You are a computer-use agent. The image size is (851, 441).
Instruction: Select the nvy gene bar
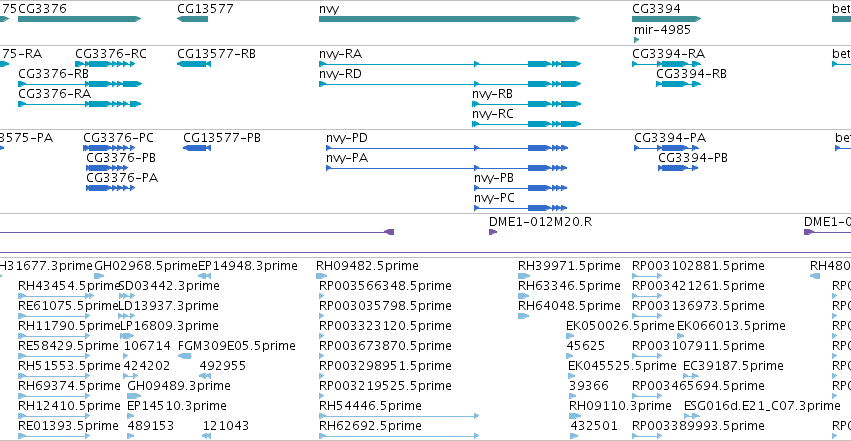coord(449,19)
